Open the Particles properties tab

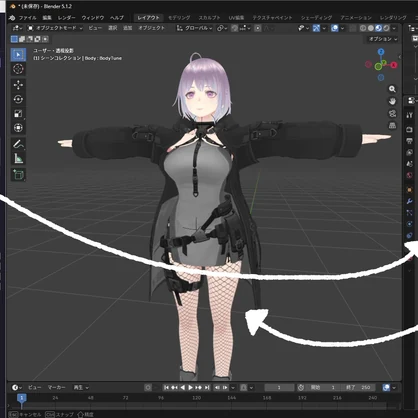(x=410, y=212)
